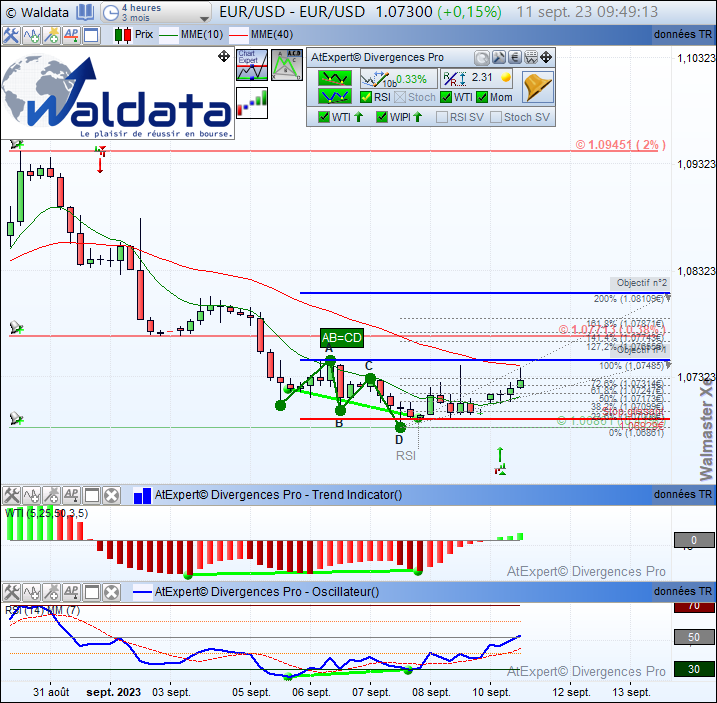Image resolution: width=717 pixels, height=703 pixels.
Task: Click main chart wand with star icon
Action: 51,35
